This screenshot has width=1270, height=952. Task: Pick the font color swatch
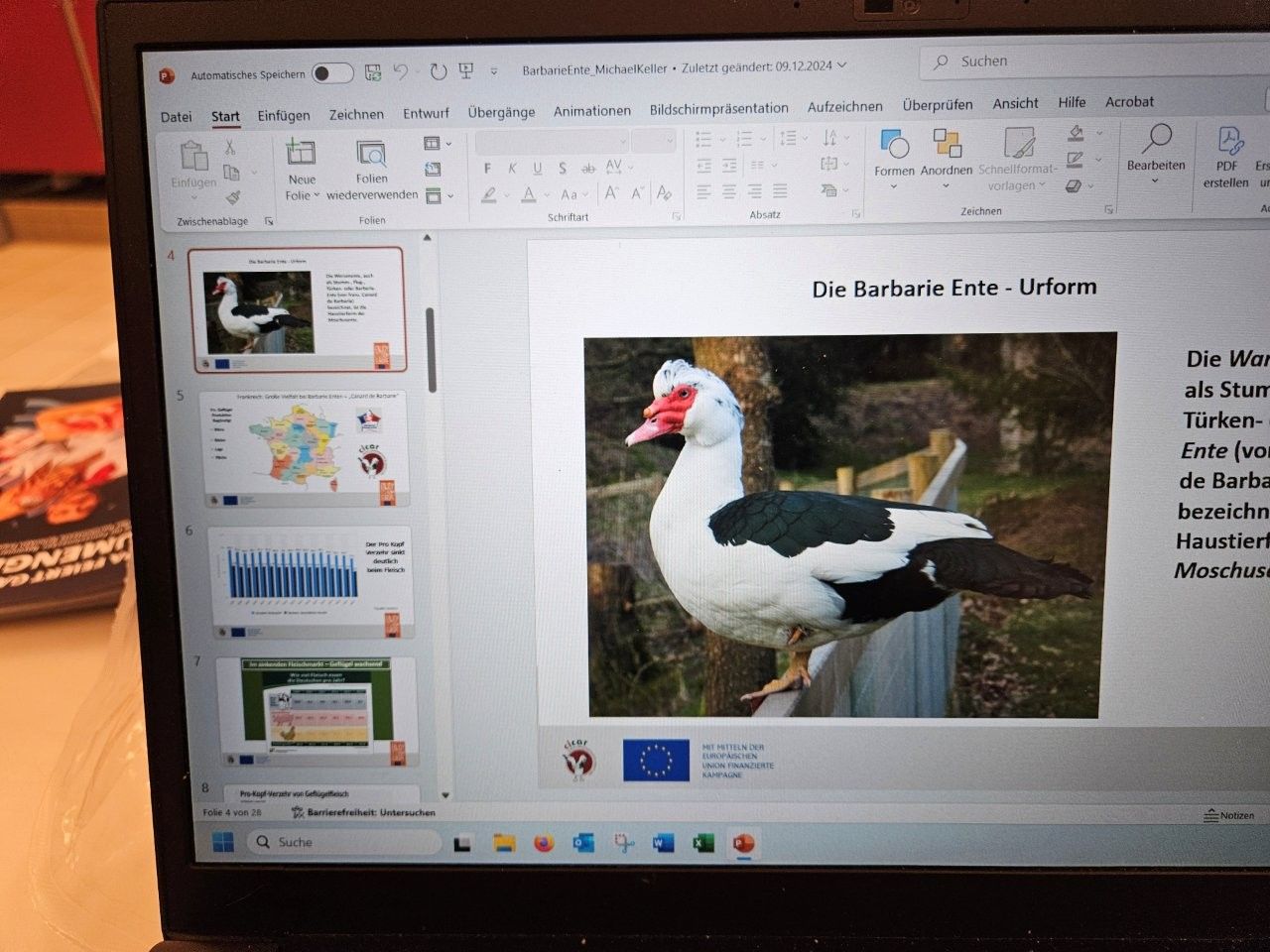coord(529,194)
